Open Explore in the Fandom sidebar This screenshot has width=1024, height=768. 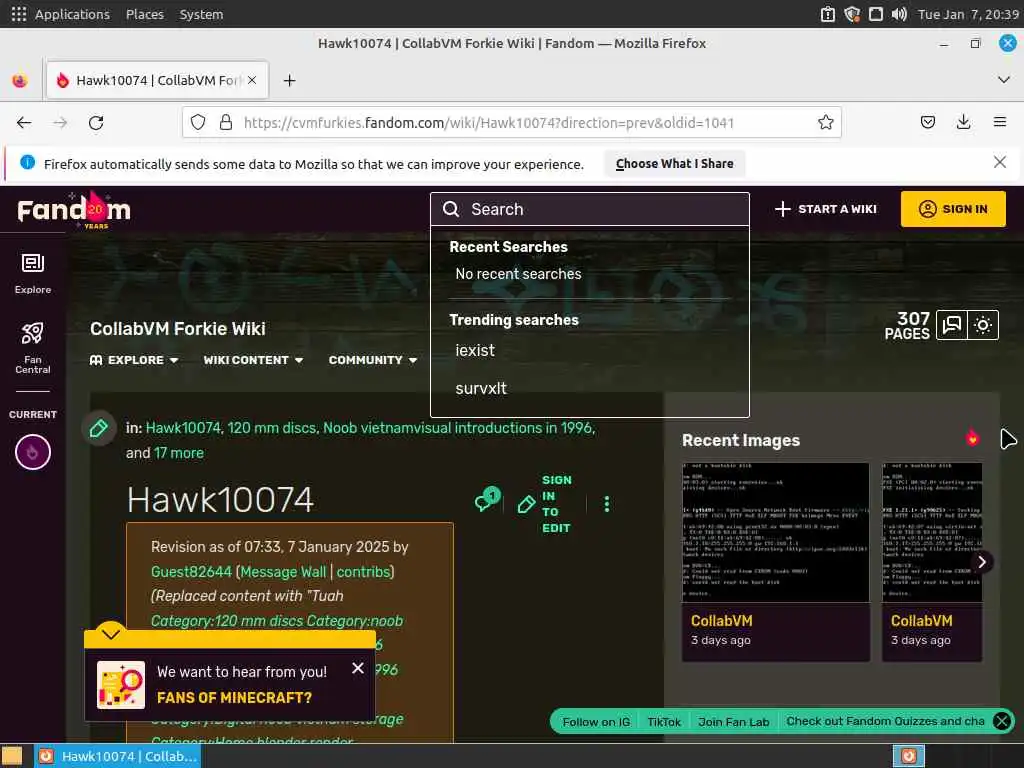[33, 274]
